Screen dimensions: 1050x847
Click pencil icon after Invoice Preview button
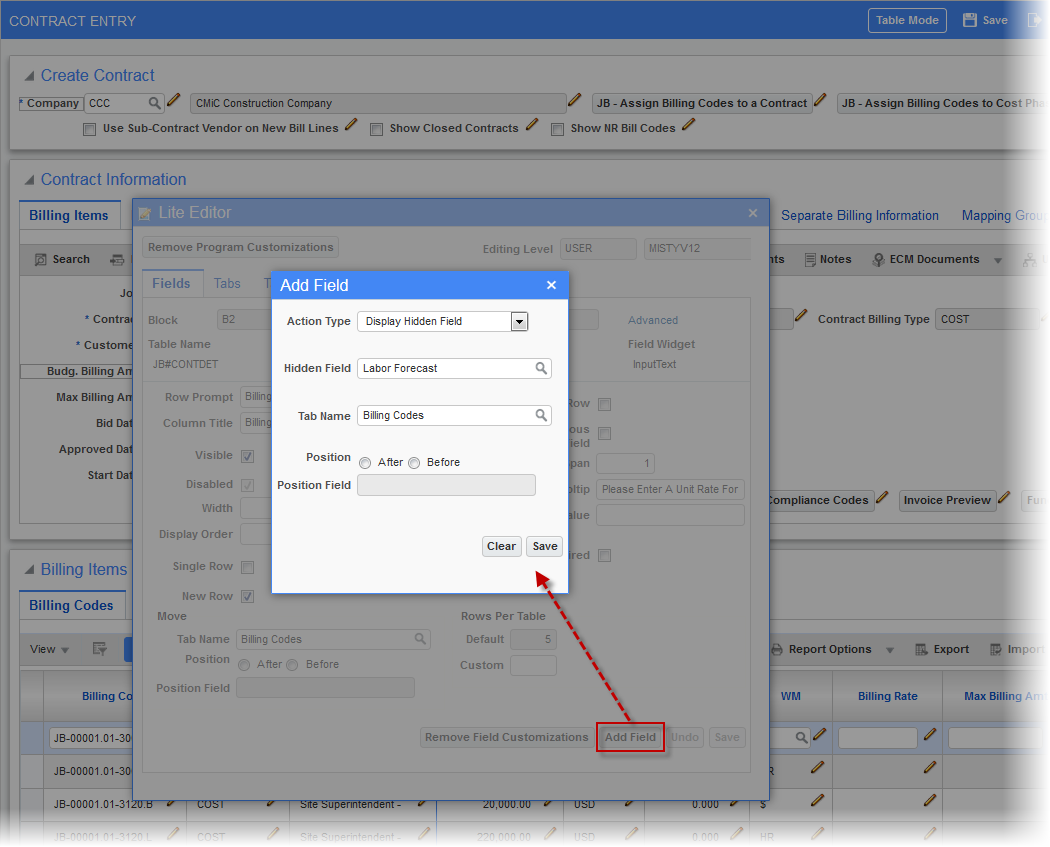pyautogui.click(x=1004, y=497)
